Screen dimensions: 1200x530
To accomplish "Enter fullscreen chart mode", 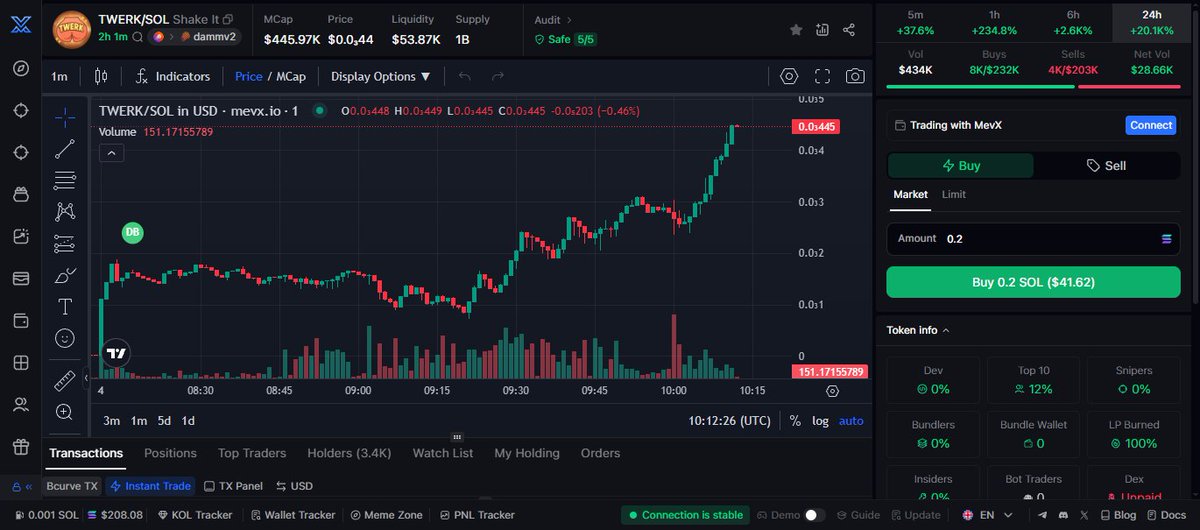I will (822, 76).
